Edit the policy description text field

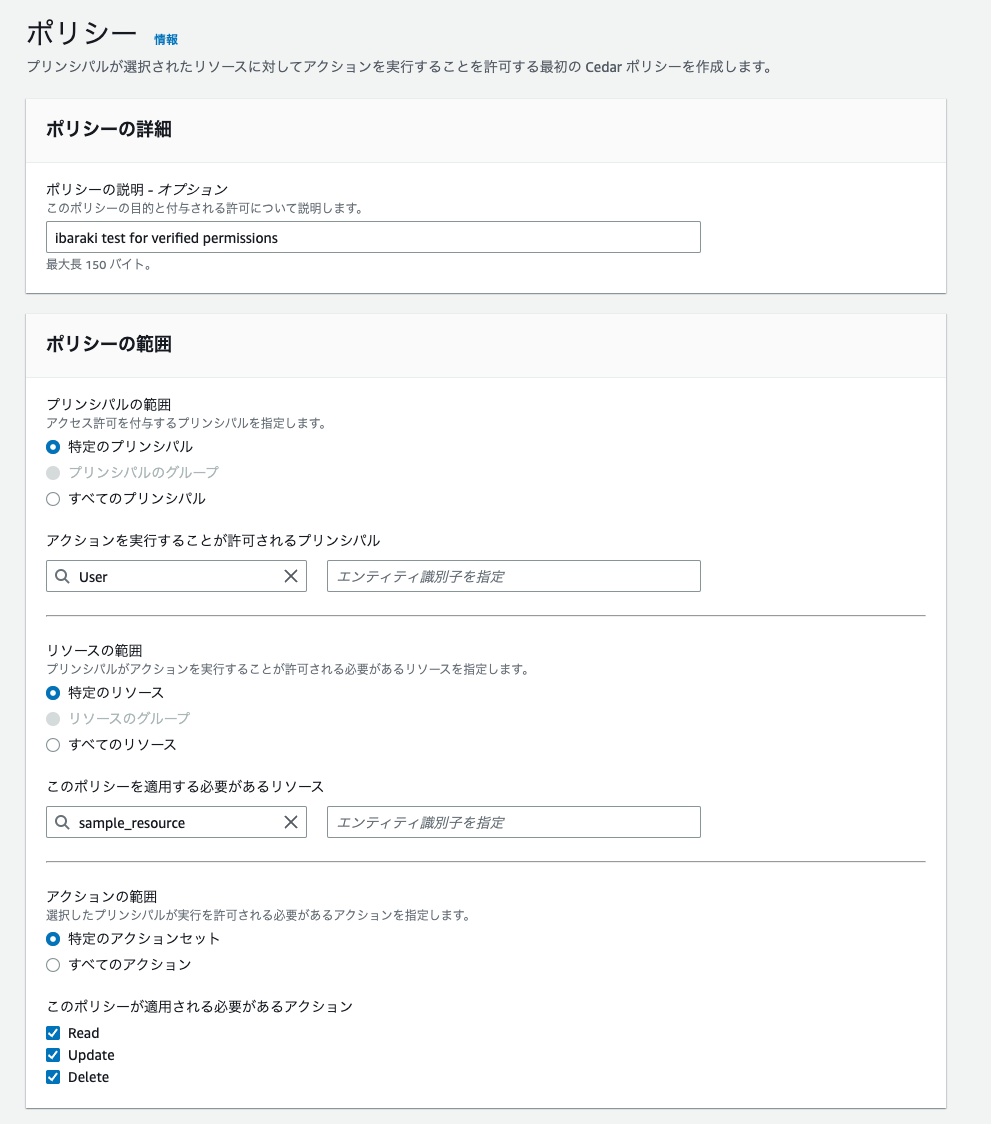(x=373, y=237)
